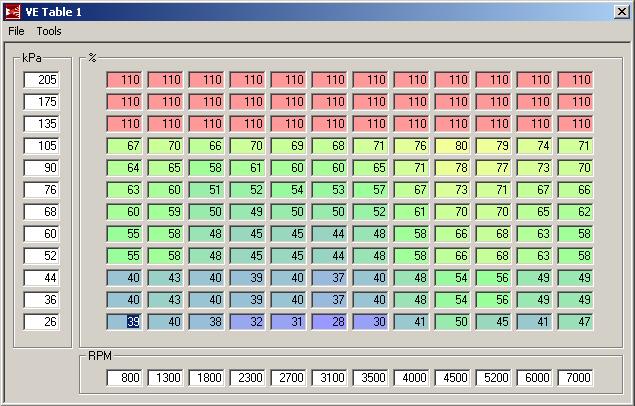Click the 7000 RPM bin field
Image resolution: width=635 pixels, height=406 pixels.
(x=575, y=378)
